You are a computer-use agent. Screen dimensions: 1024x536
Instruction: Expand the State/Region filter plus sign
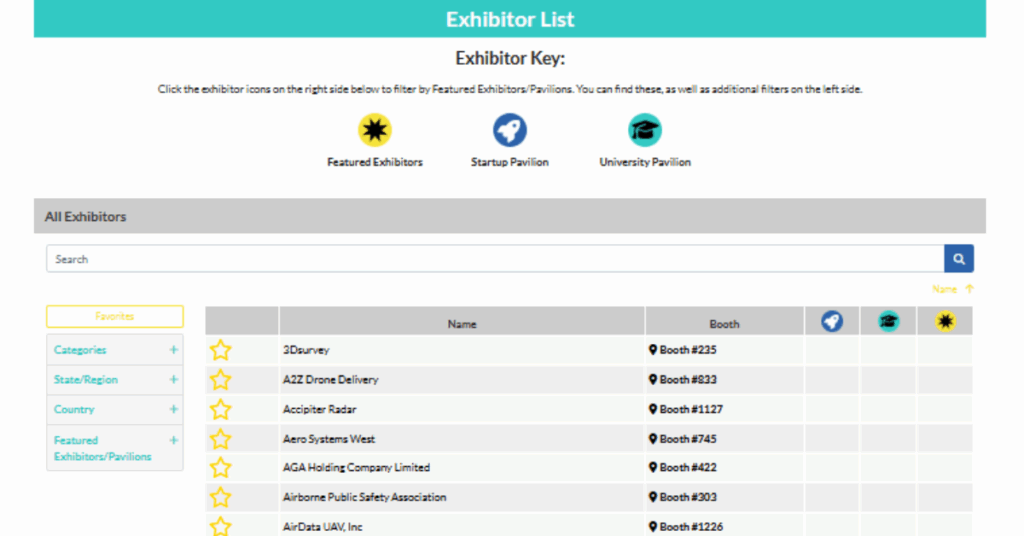pyautogui.click(x=174, y=379)
